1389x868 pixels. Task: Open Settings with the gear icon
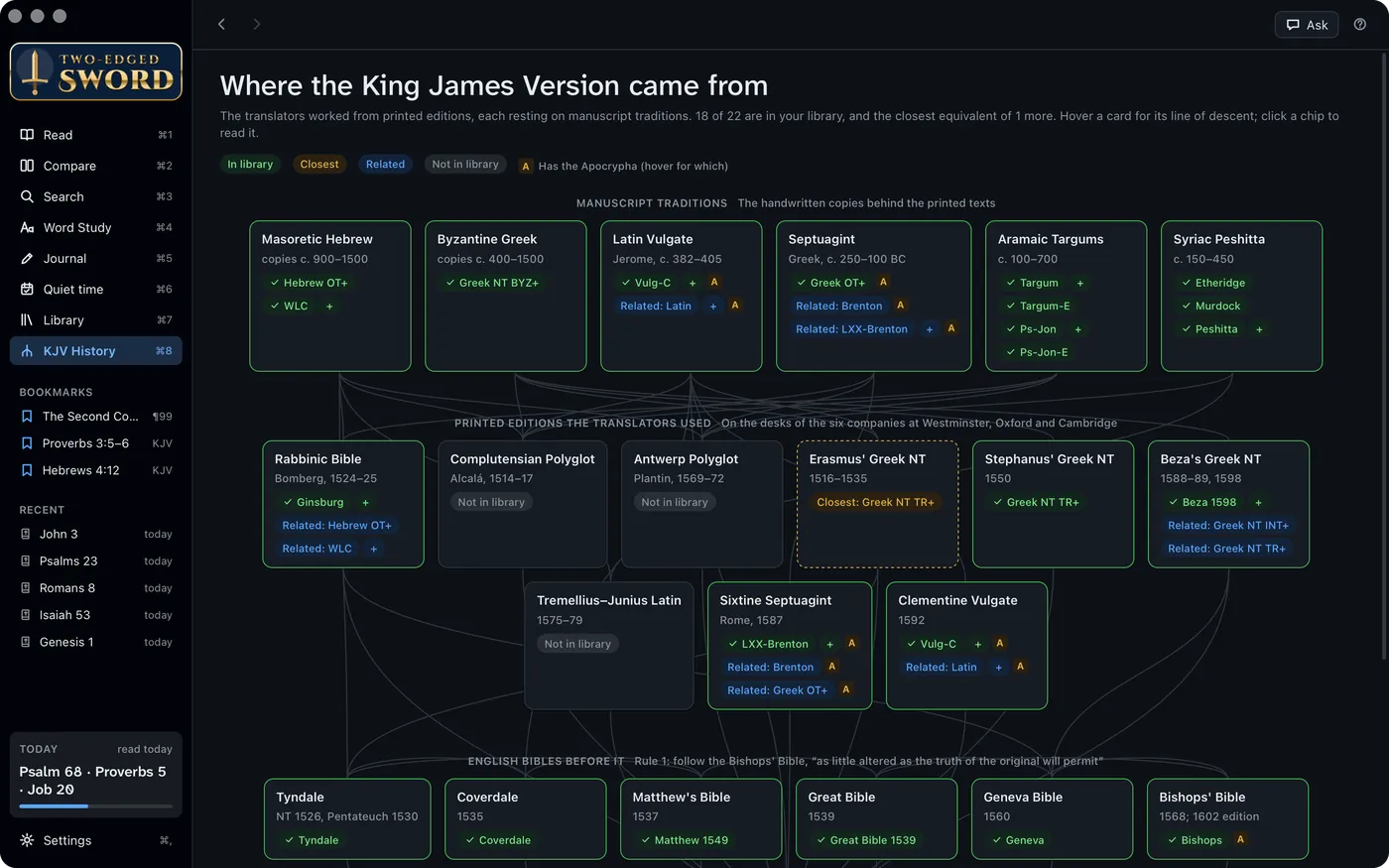click(27, 840)
